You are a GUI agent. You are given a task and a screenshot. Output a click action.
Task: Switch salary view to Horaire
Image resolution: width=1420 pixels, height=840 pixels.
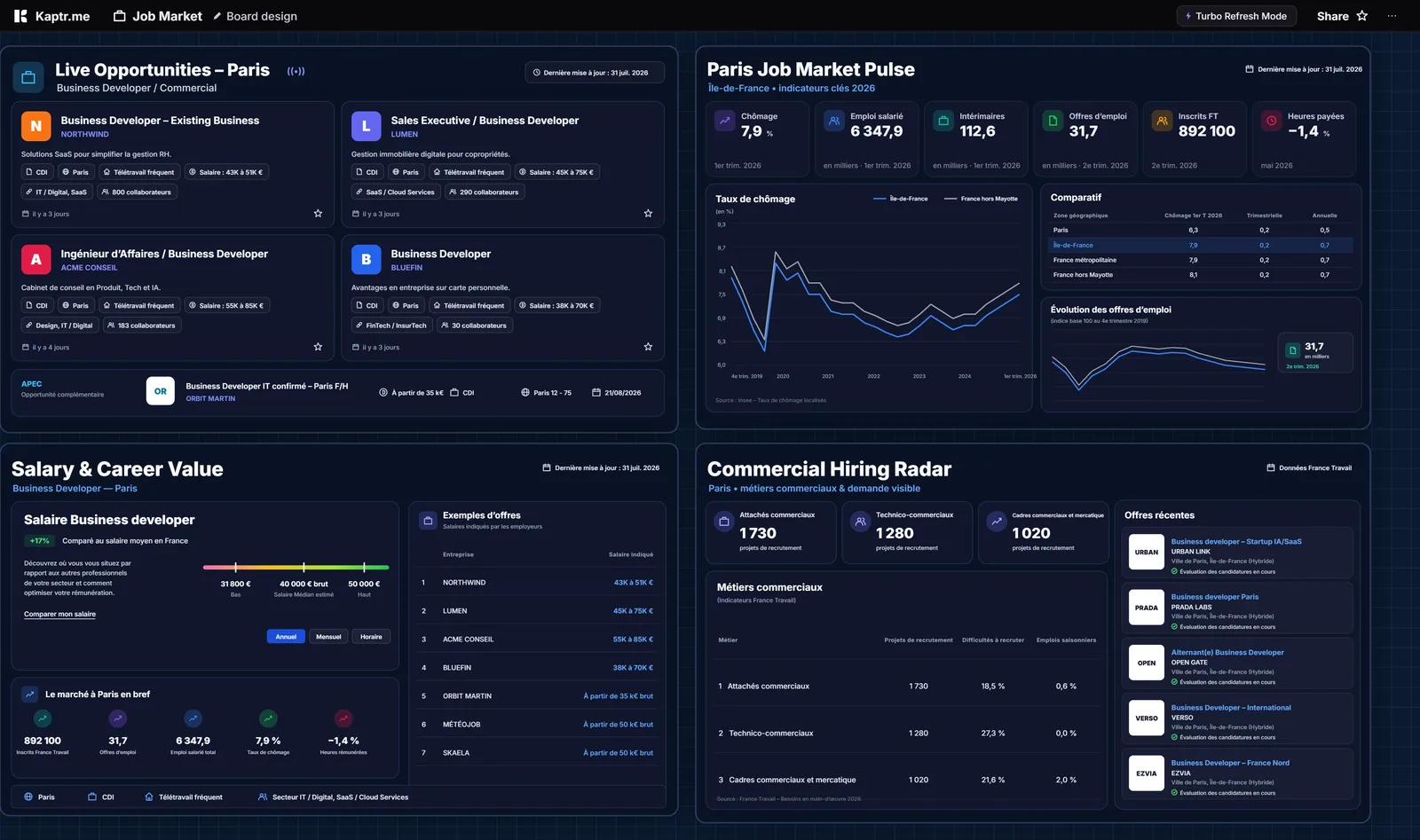coord(371,637)
